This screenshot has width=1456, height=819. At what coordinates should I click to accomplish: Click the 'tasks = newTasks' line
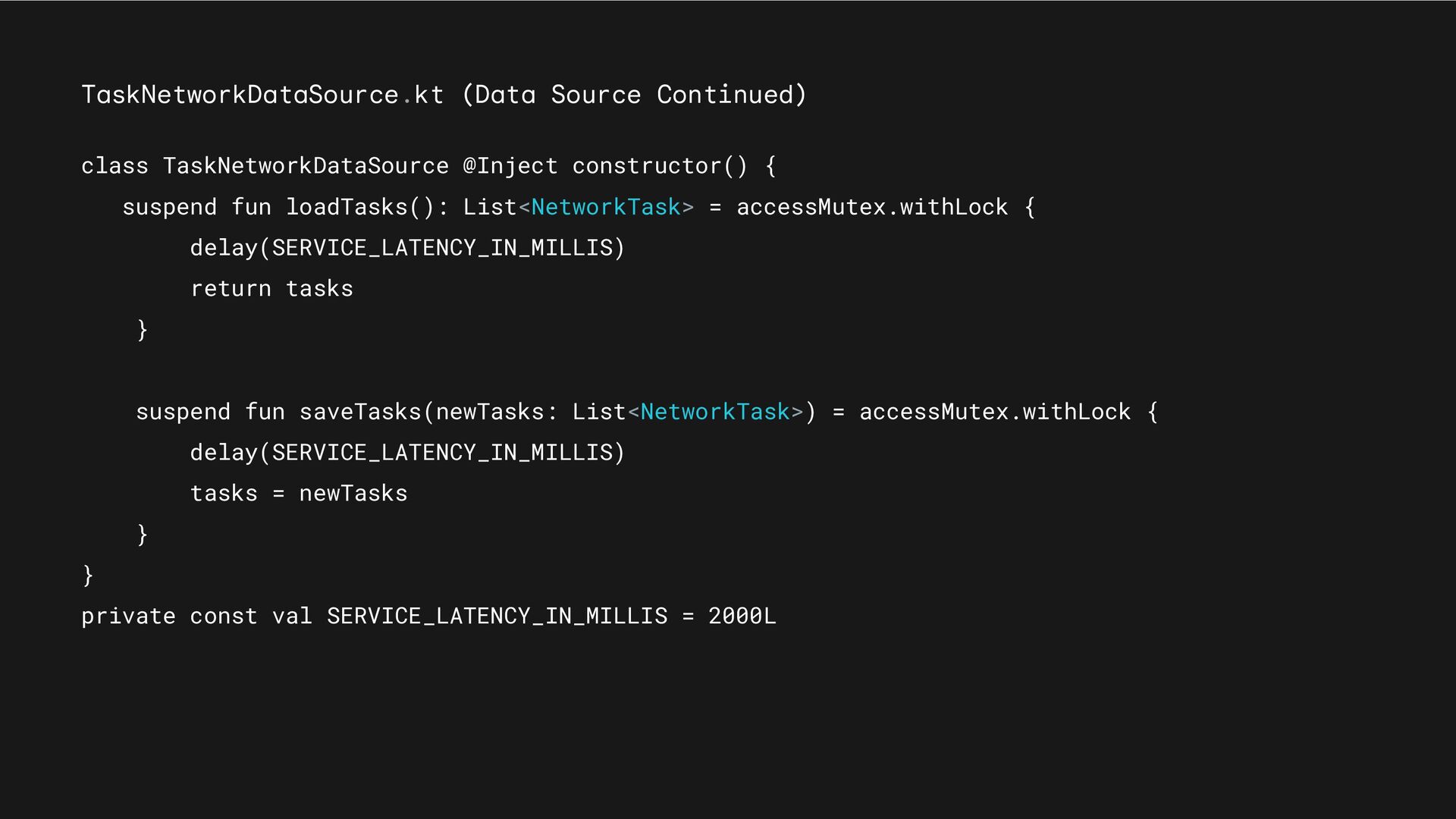click(299, 494)
